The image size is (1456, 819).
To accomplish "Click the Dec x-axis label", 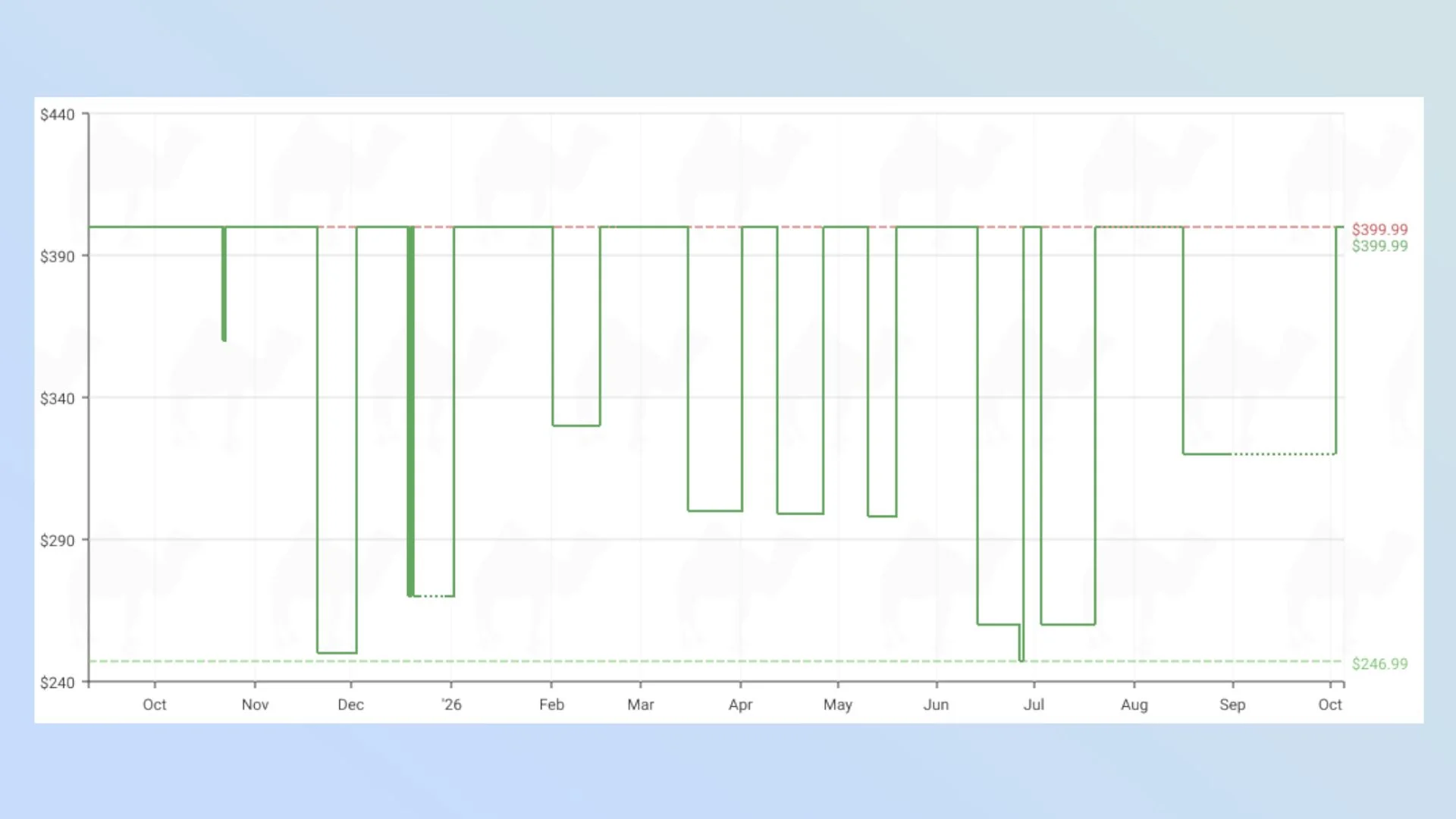I will click(x=350, y=704).
